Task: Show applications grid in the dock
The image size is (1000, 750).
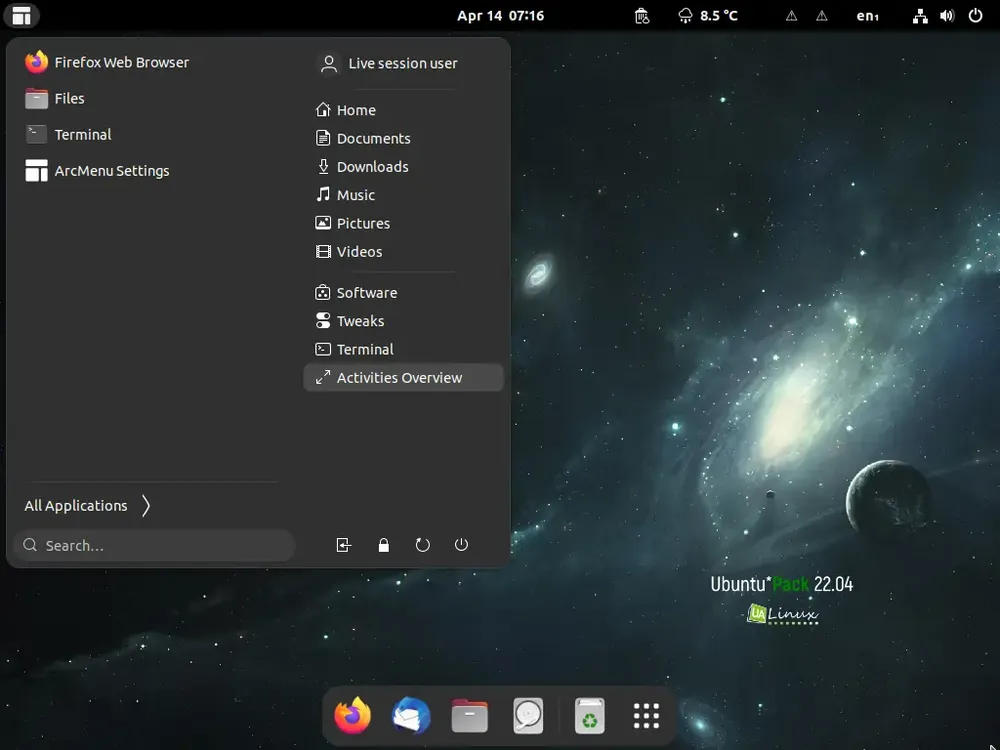Action: click(646, 716)
